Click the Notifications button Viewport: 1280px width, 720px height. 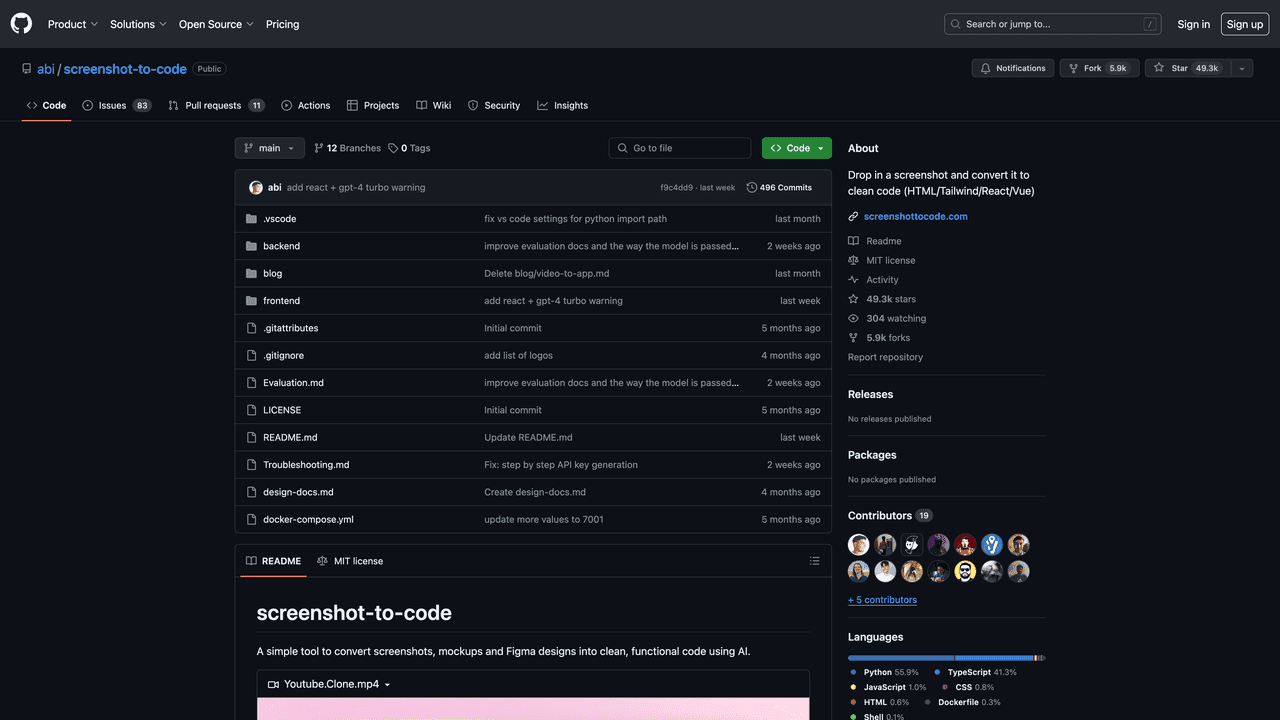tap(1013, 68)
